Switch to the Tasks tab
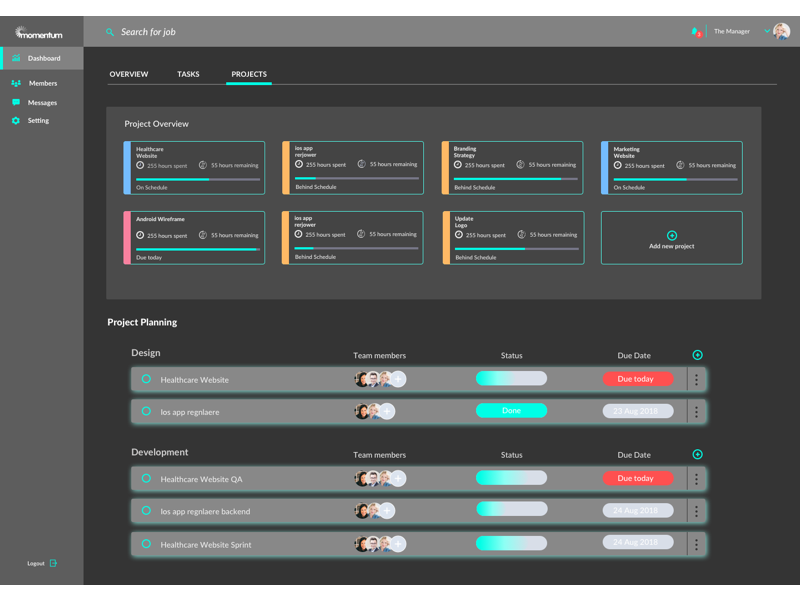The image size is (800, 600). pyautogui.click(x=188, y=74)
